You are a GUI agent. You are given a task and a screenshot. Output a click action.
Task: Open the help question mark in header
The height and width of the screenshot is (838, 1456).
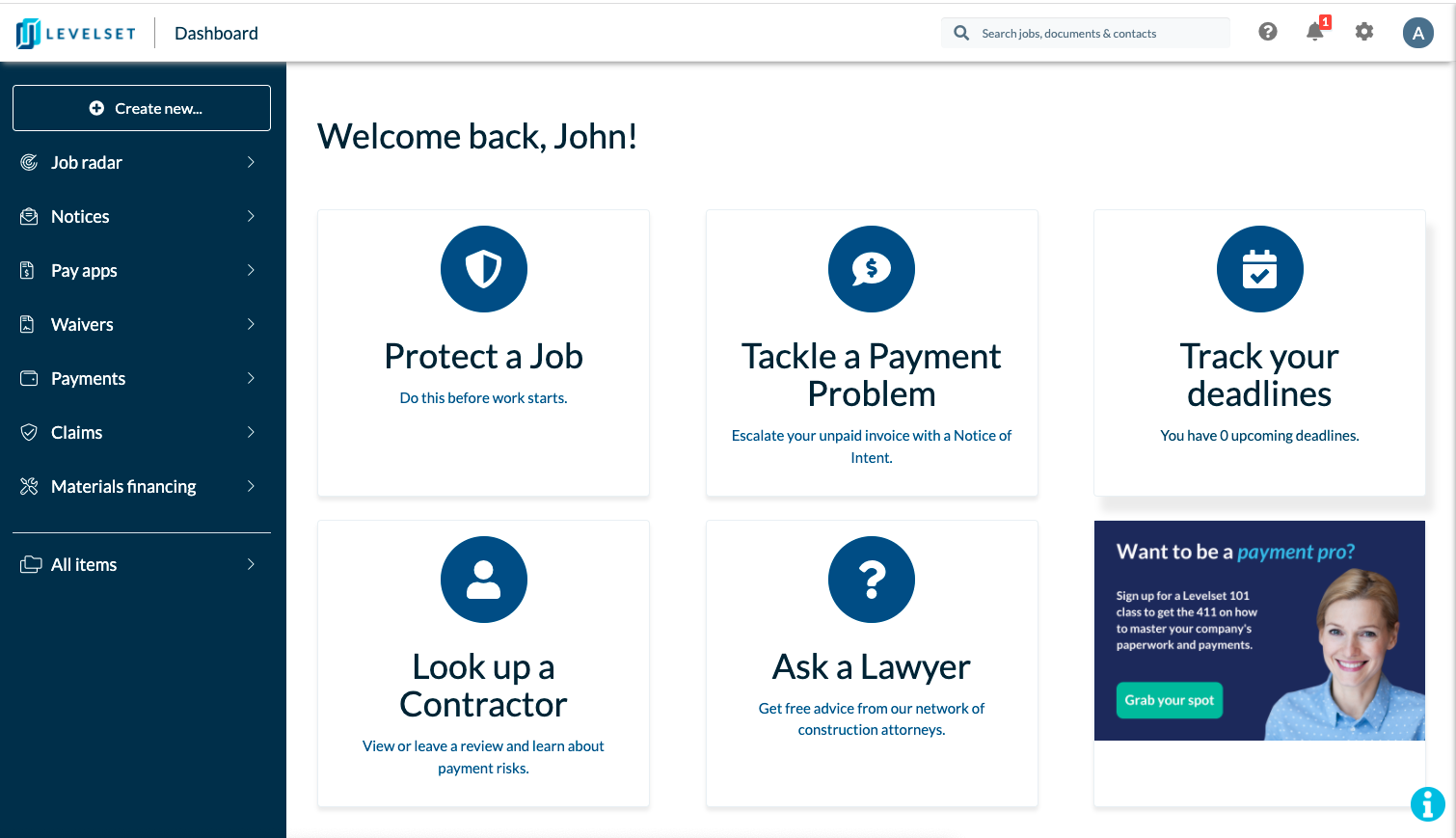tap(1268, 32)
